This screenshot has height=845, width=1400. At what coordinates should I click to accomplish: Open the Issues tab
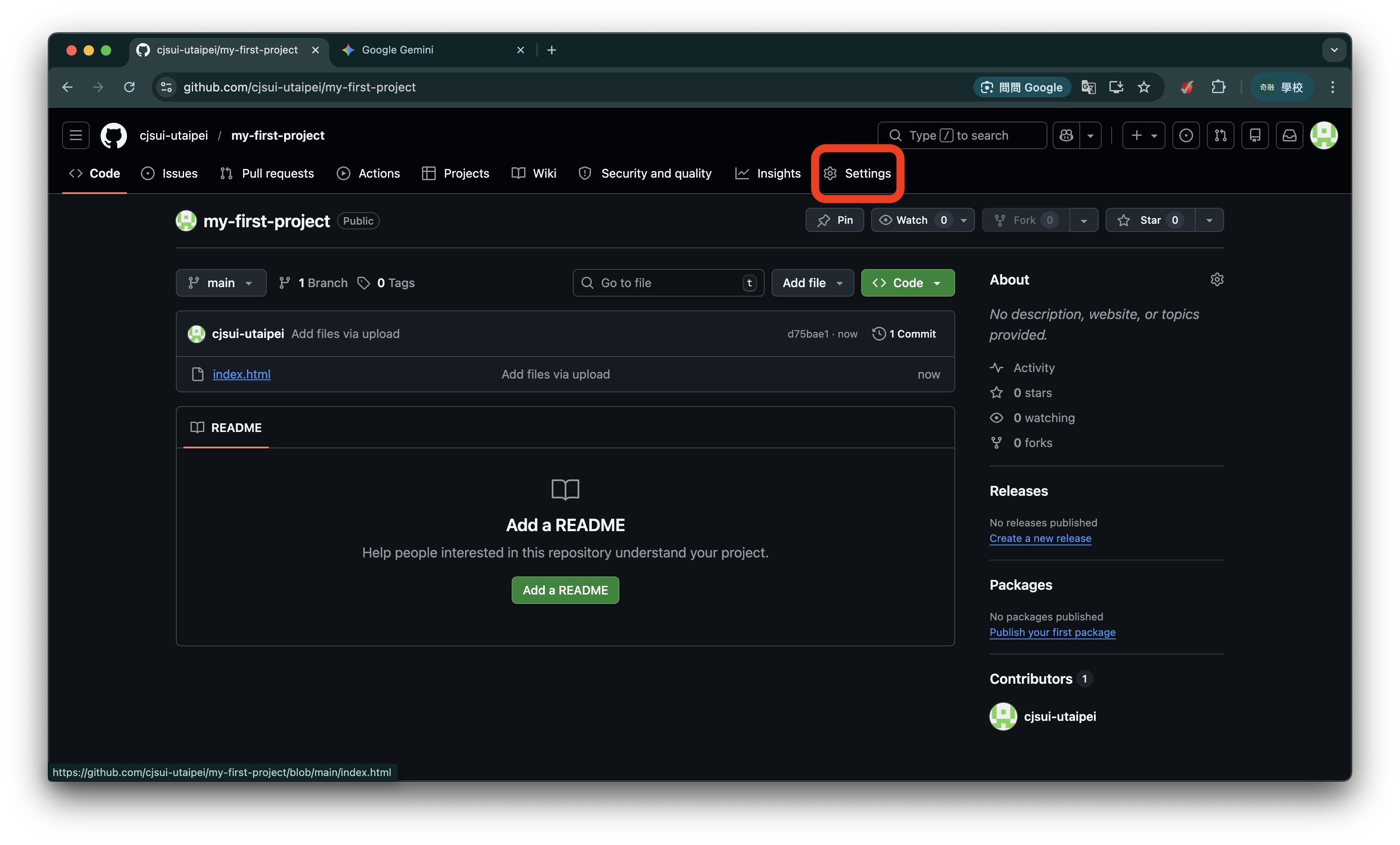[169, 173]
